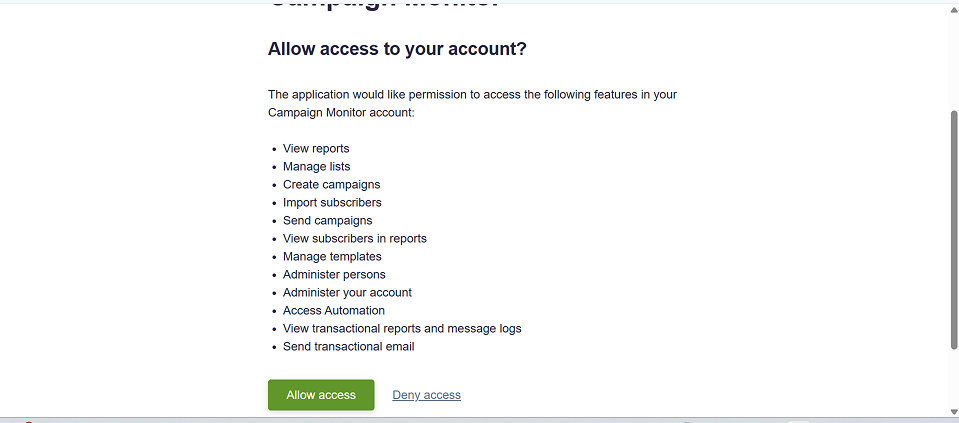Click 'View transactional reports and message logs'
The height and width of the screenshot is (423, 959).
pyautogui.click(x=402, y=328)
